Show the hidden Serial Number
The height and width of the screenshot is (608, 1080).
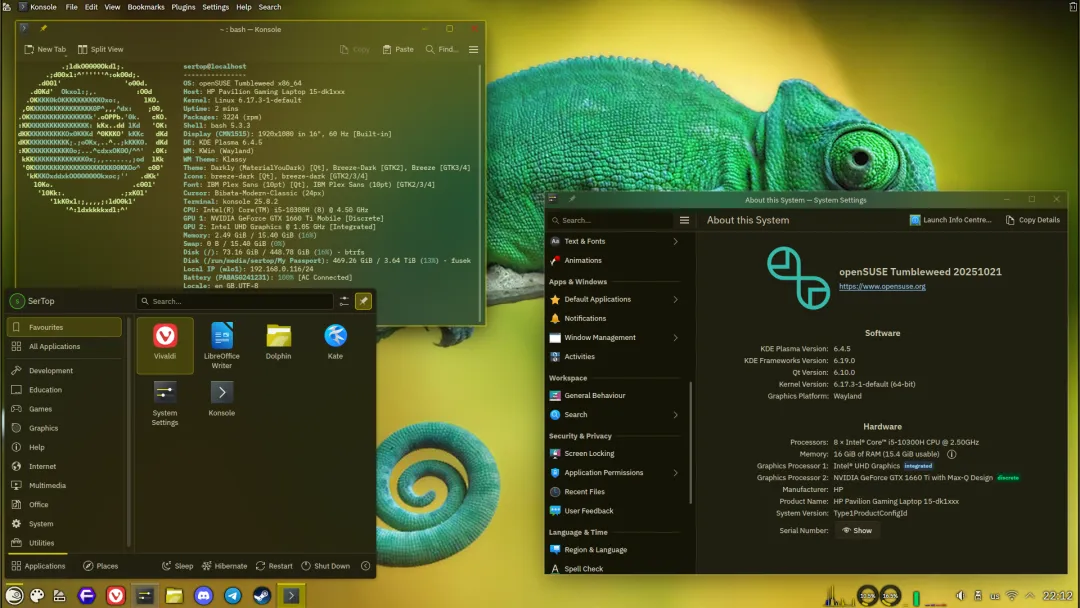click(x=857, y=531)
